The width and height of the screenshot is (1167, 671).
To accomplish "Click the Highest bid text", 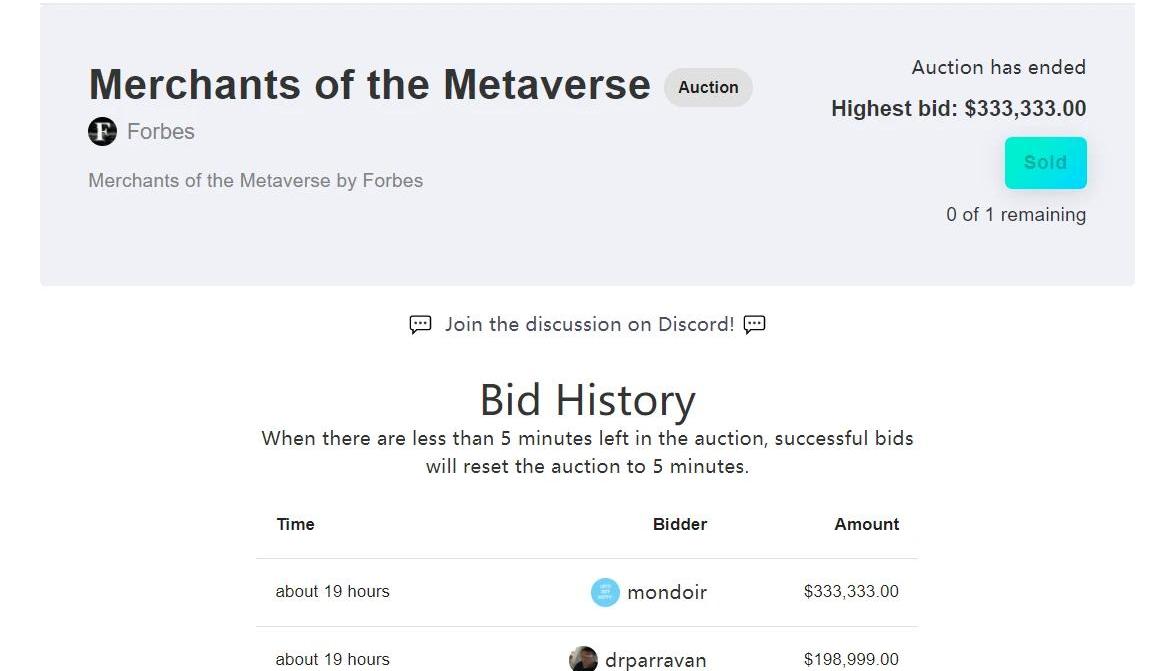I will point(958,108).
